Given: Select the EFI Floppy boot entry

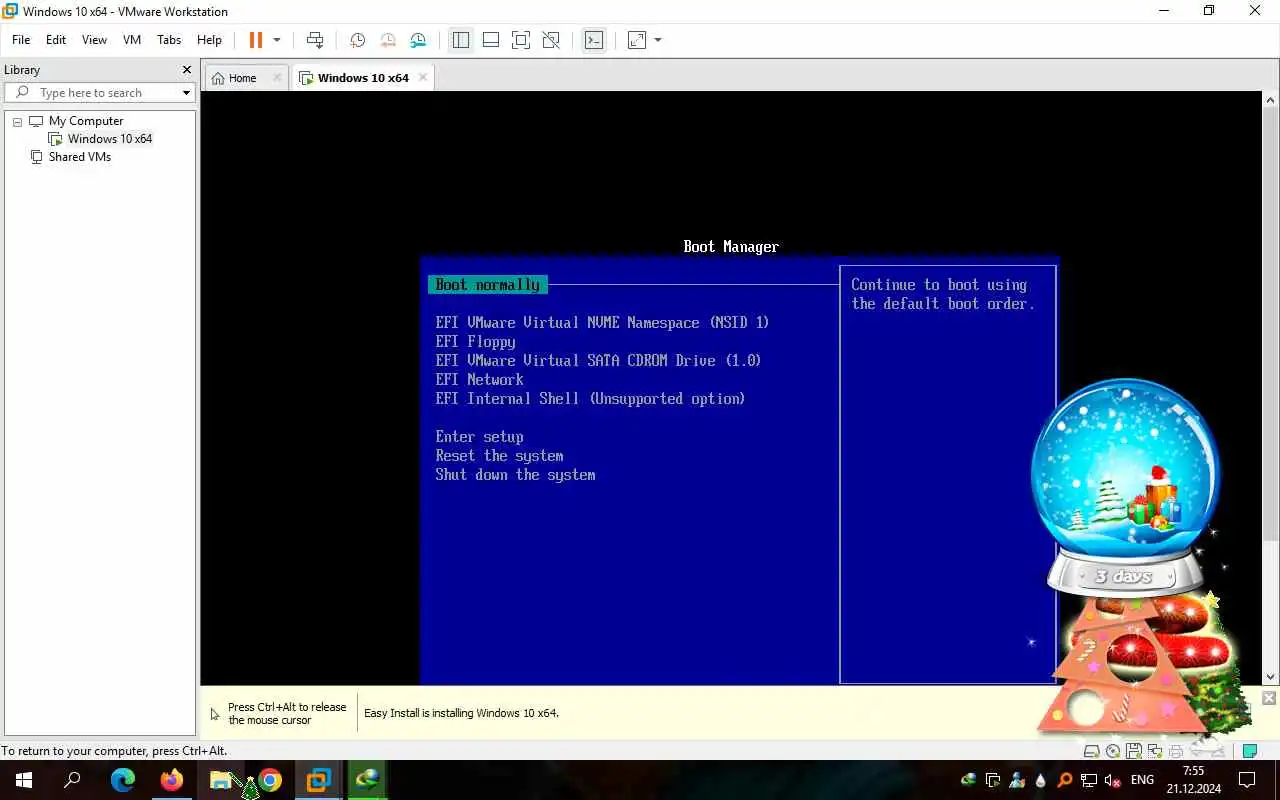Looking at the screenshot, I should pyautogui.click(x=475, y=342).
